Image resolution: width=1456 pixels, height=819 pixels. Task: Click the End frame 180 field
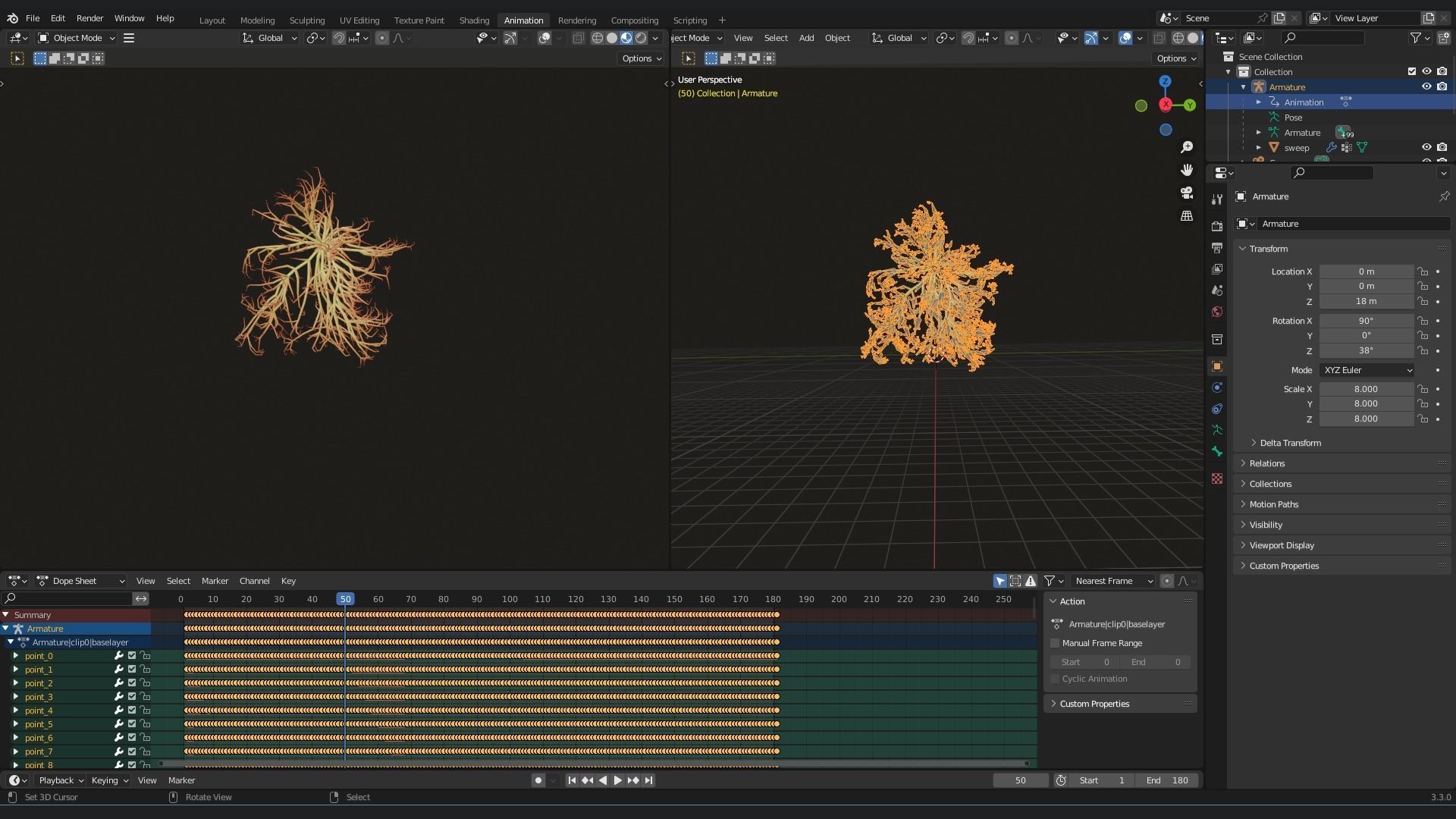coord(1168,780)
